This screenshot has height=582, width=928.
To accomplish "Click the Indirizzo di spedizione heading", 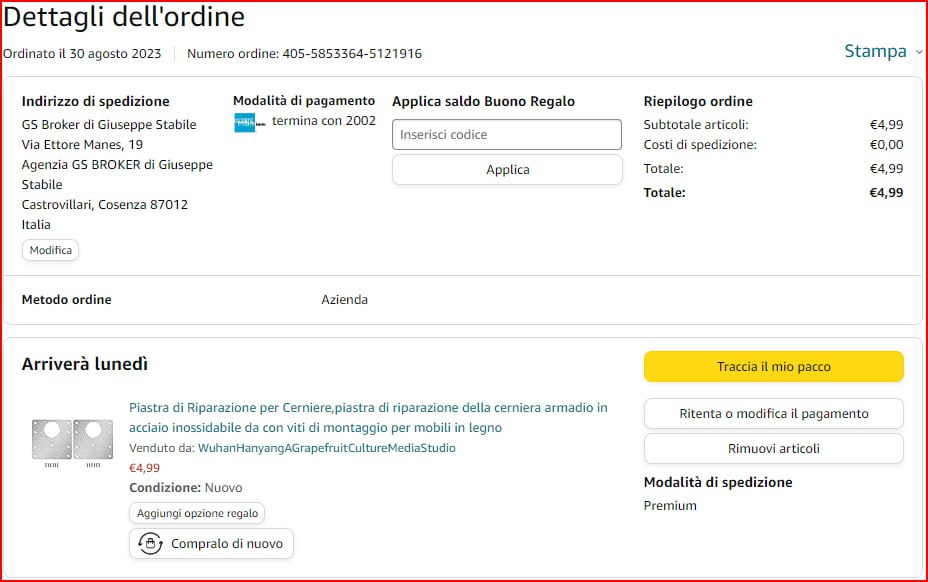I will coord(95,101).
